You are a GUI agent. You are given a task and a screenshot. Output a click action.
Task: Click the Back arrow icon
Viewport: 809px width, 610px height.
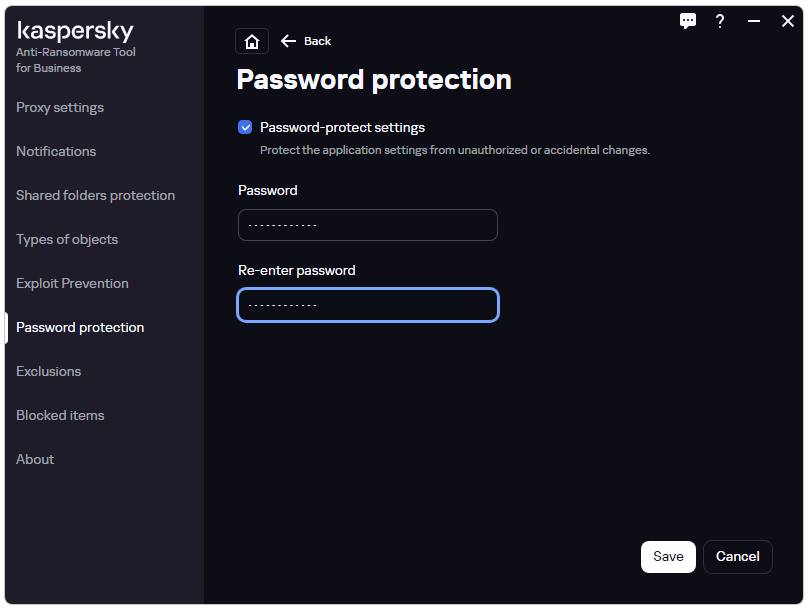288,41
